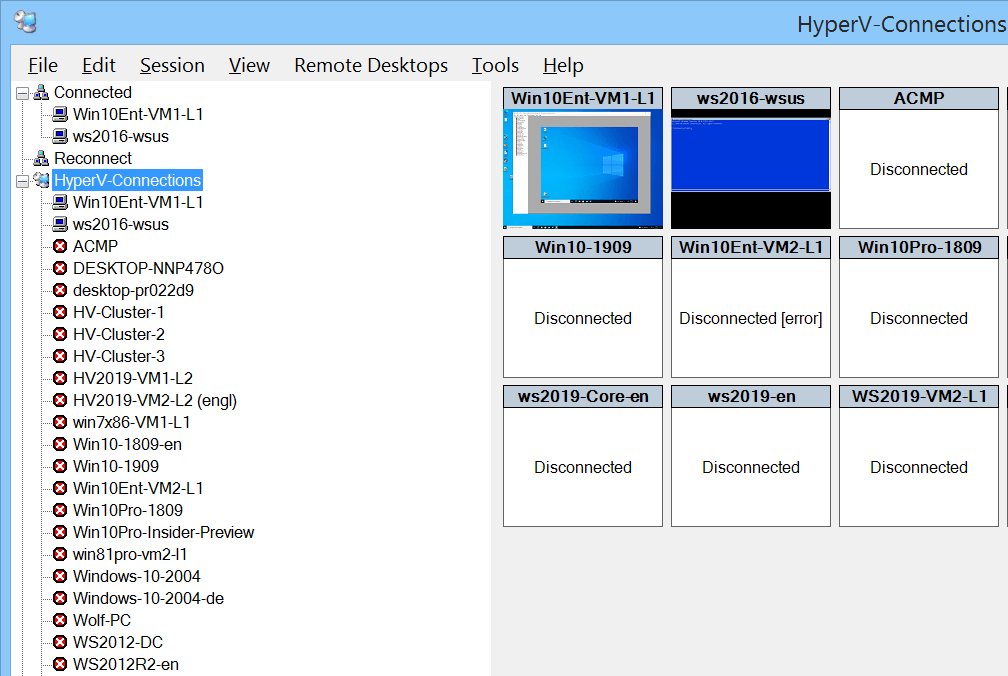
Task: Select Wolf-PC in the tree
Action: pyautogui.click(x=102, y=620)
